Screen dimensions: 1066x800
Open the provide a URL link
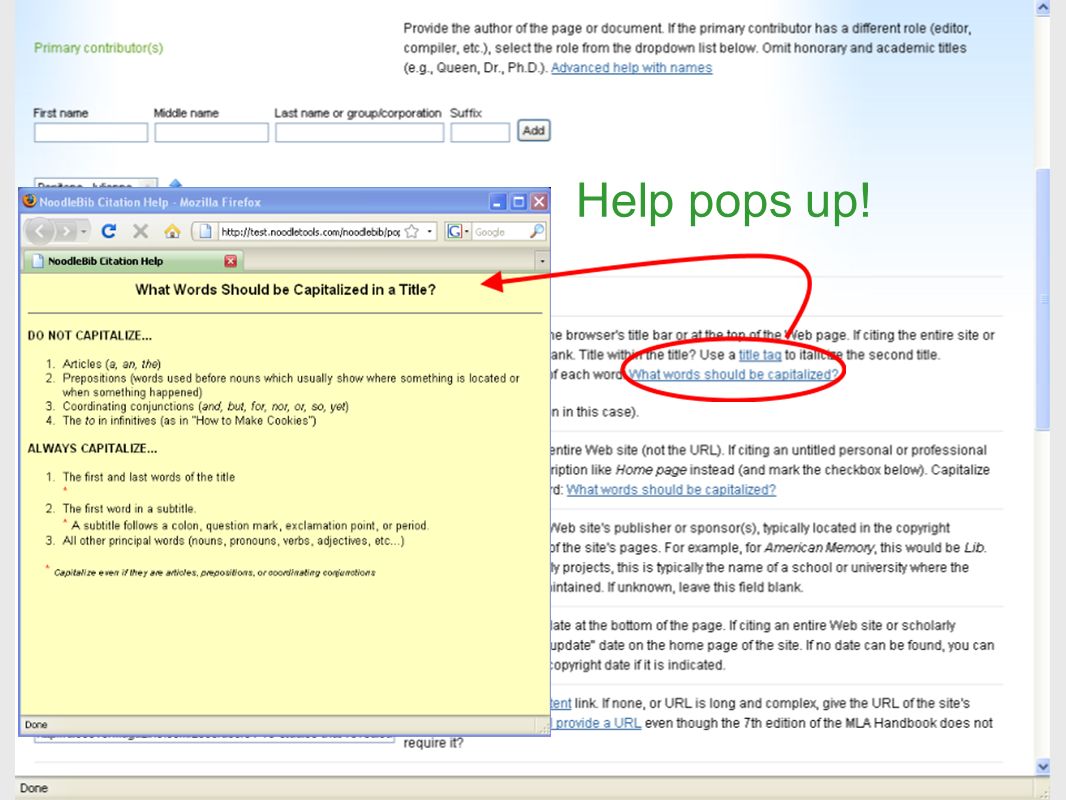click(x=598, y=723)
